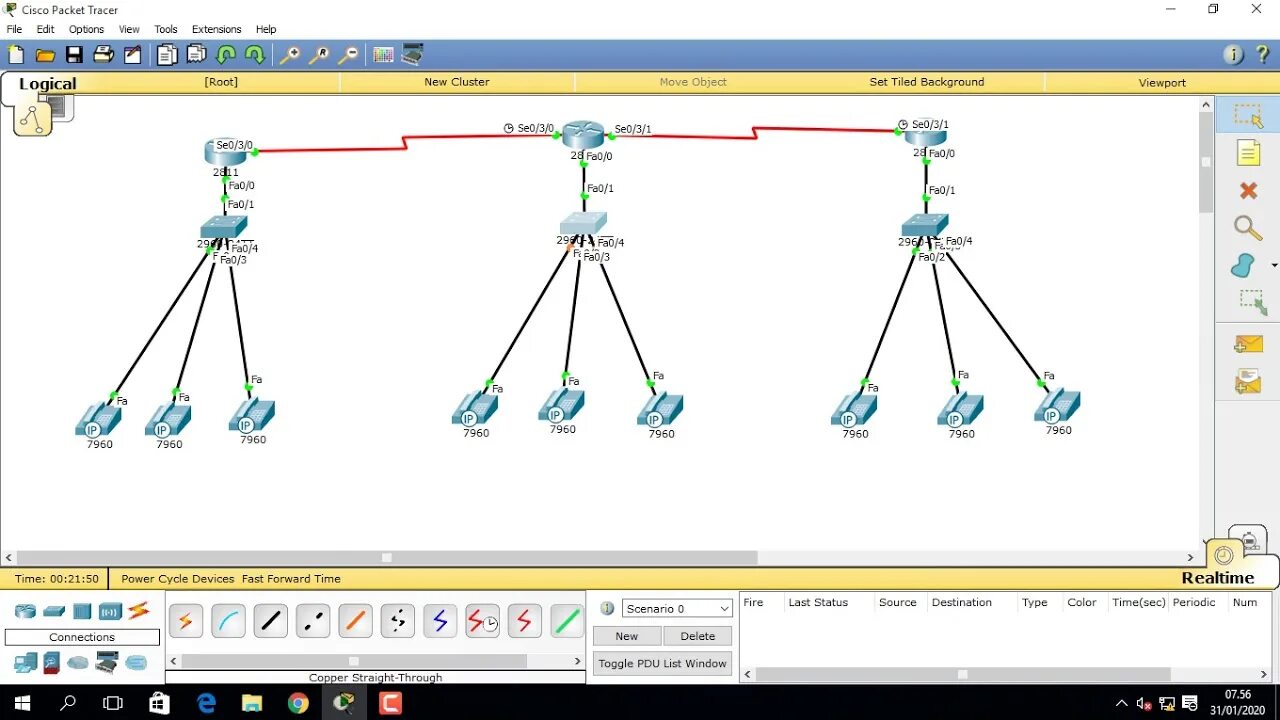Image resolution: width=1280 pixels, height=720 pixels.
Task: Choose the Place Note tool
Action: (1248, 153)
